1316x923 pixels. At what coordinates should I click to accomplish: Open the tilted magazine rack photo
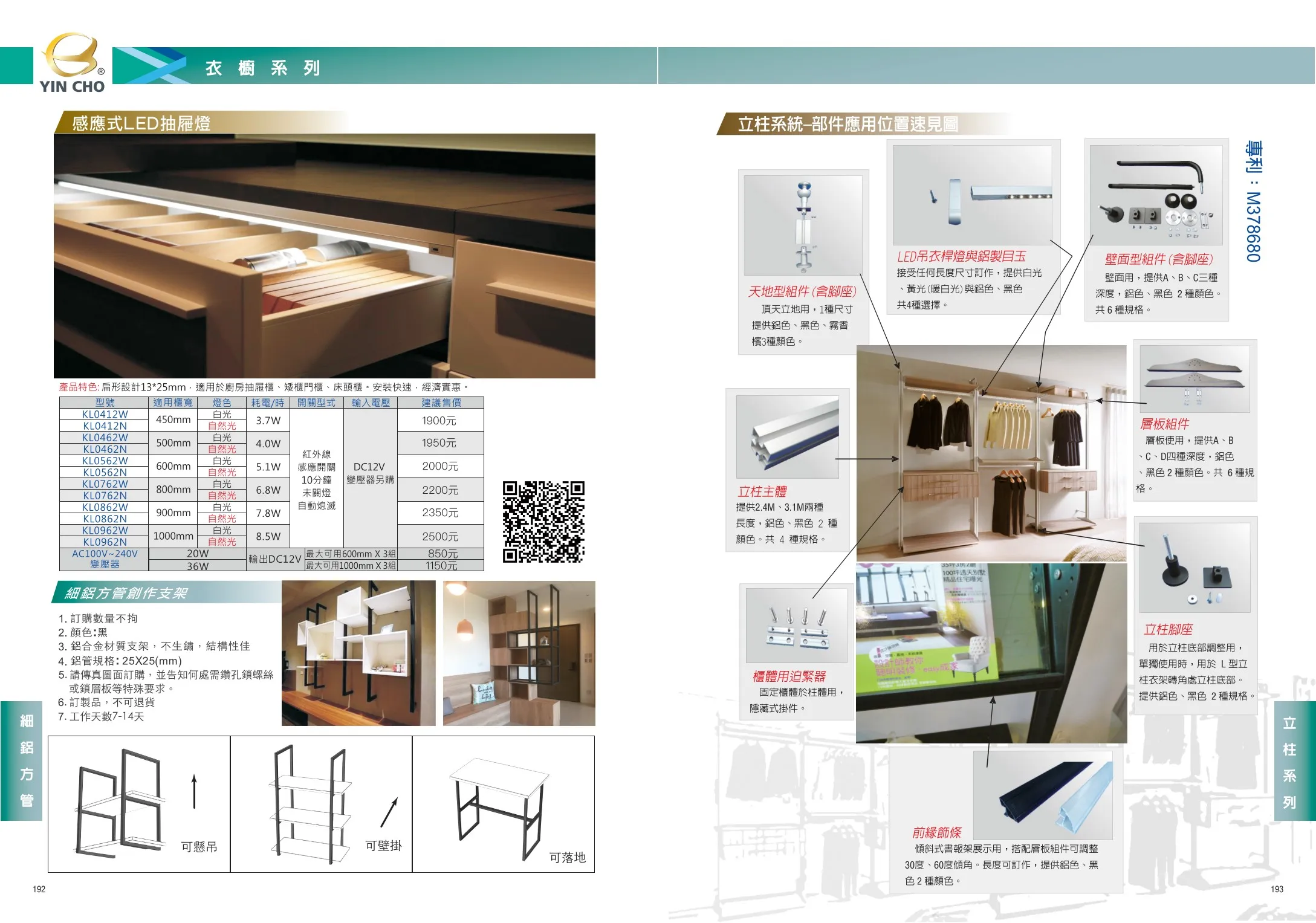991,653
